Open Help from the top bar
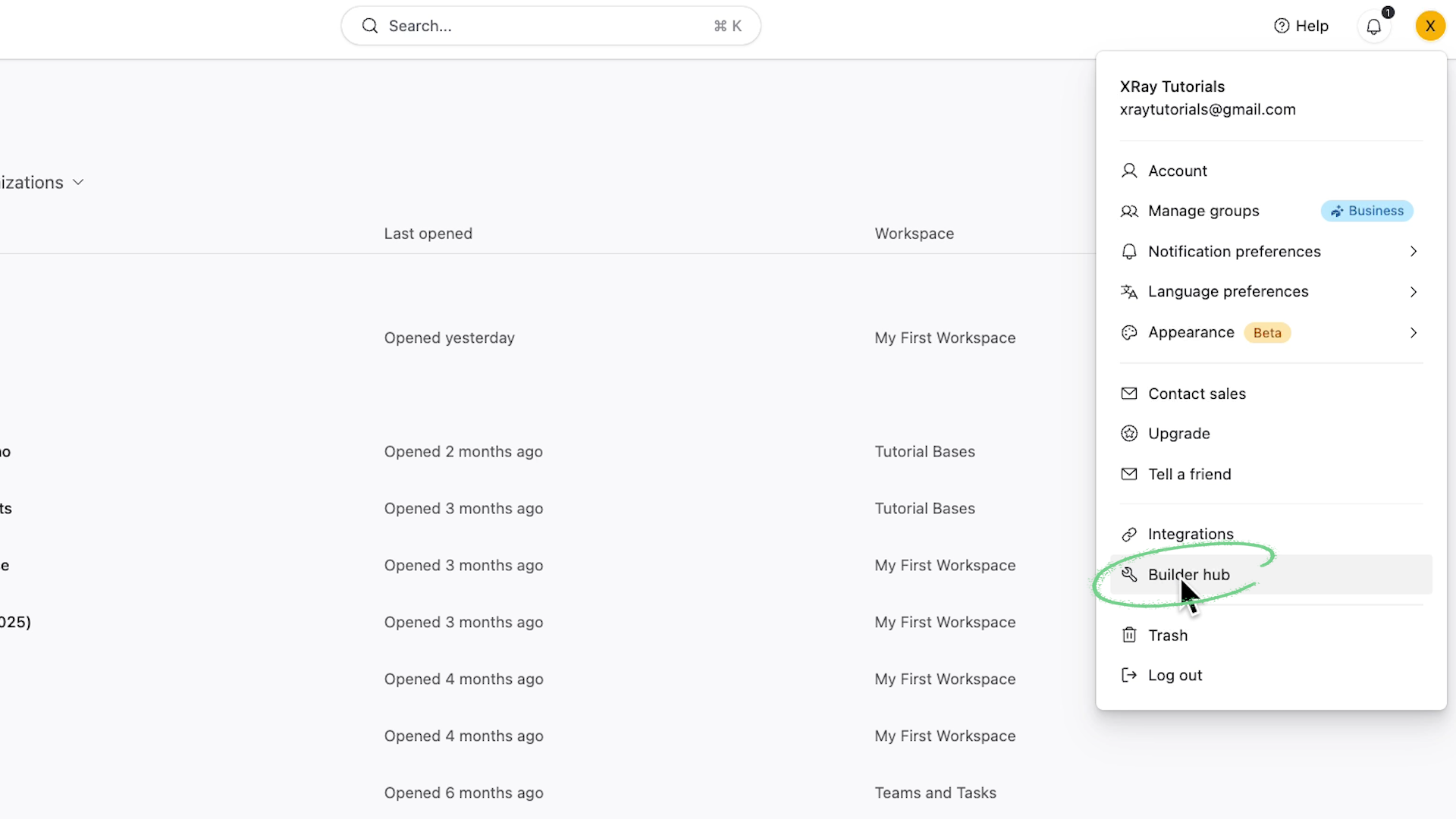Viewport: 1456px width, 819px height. [1302, 25]
